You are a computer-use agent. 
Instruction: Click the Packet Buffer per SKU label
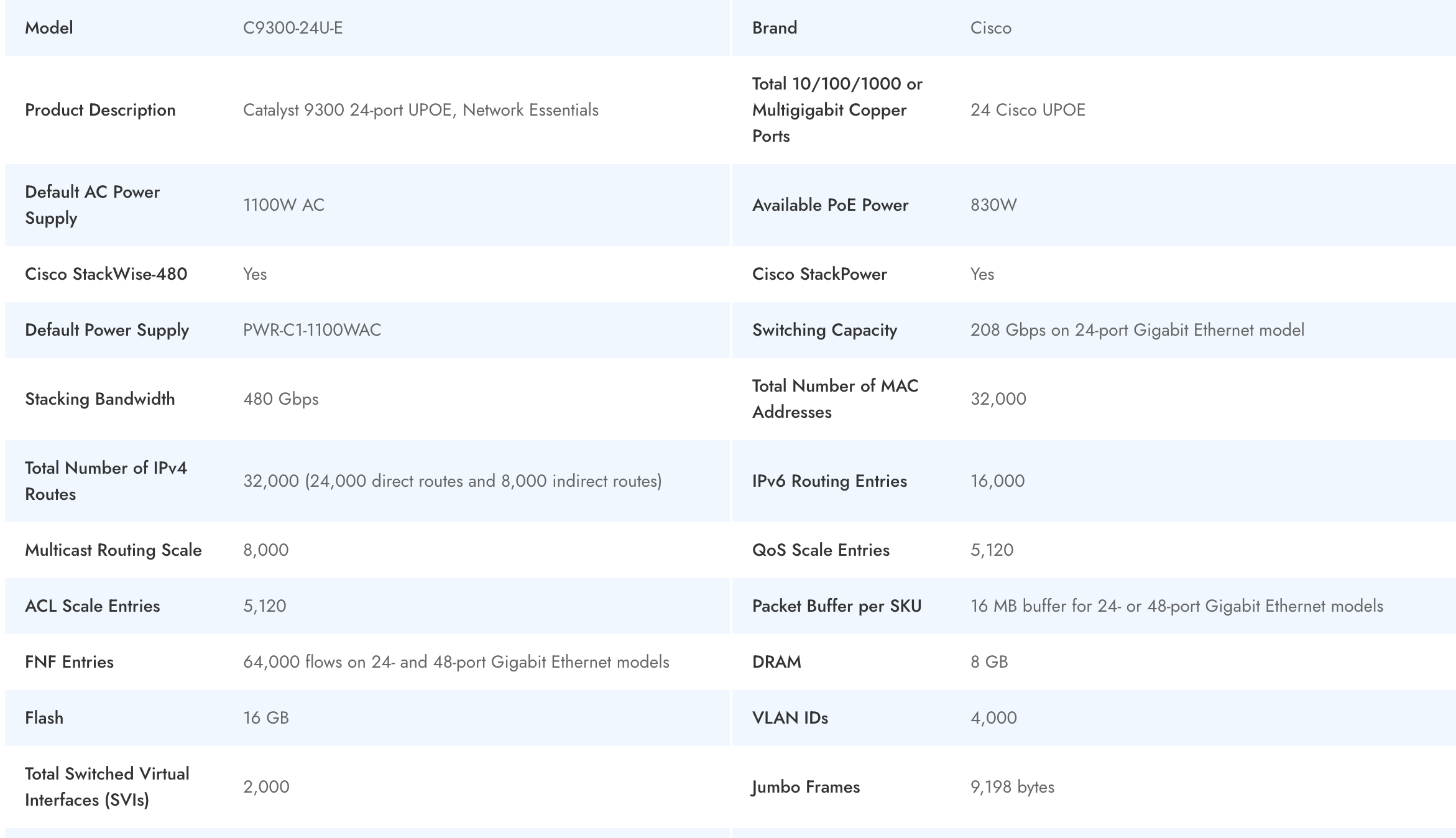(x=836, y=606)
